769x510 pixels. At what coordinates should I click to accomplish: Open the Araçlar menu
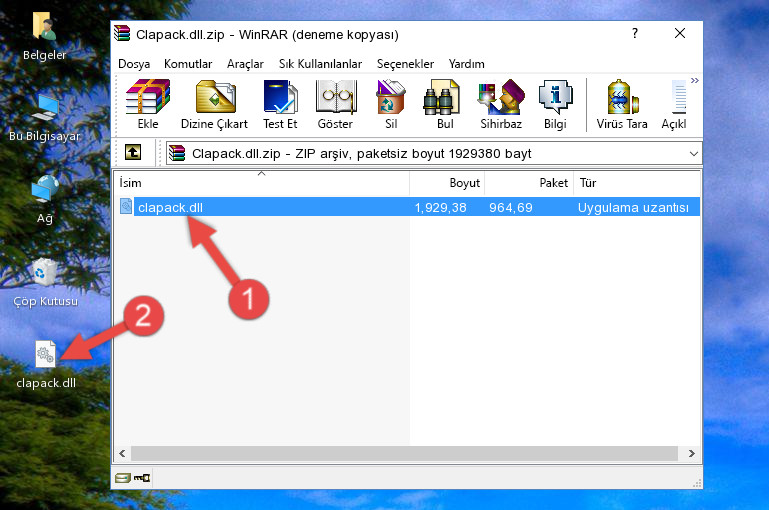click(245, 64)
